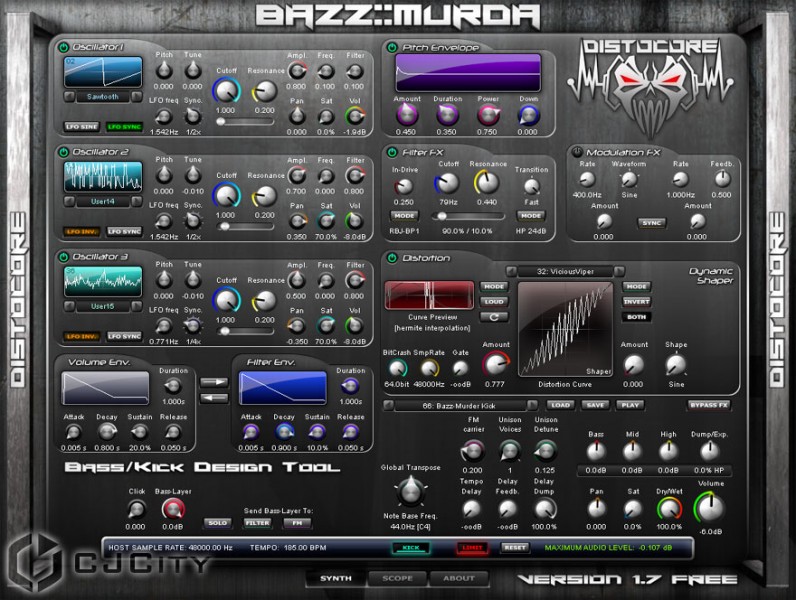Viewport: 796px width, 600px height.
Task: Toggle LFO INV on Oscillator 2
Action: (x=81, y=231)
